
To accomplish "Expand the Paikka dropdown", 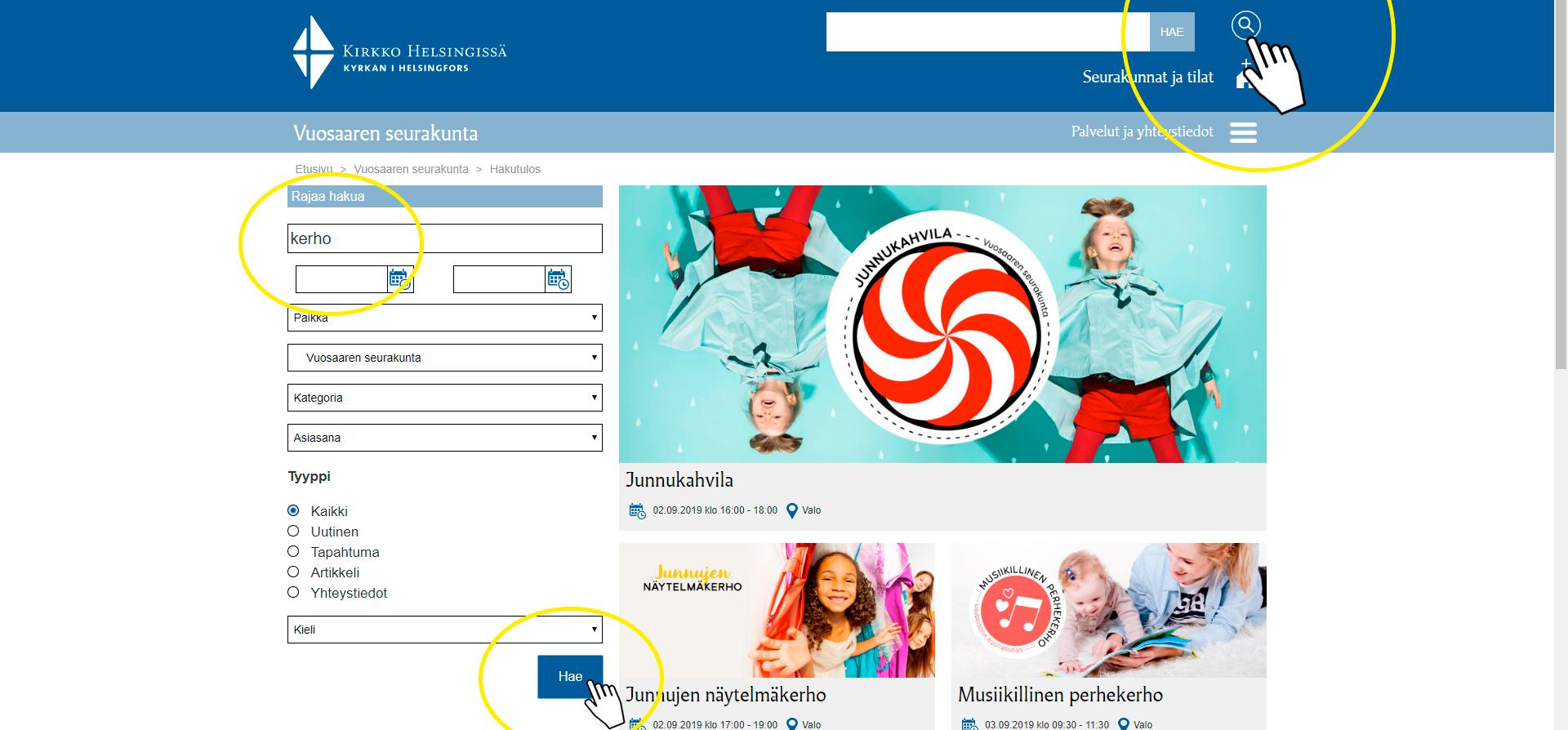I will tap(444, 318).
